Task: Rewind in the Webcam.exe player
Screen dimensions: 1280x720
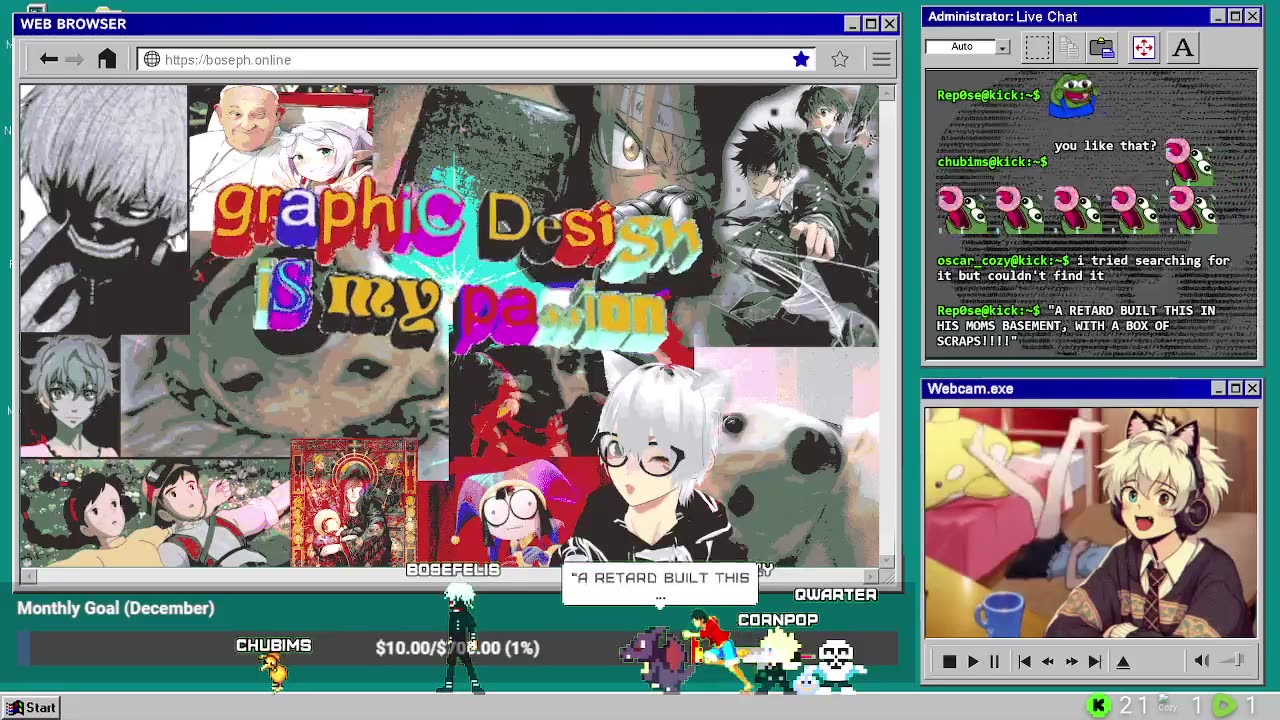Action: [x=1048, y=661]
